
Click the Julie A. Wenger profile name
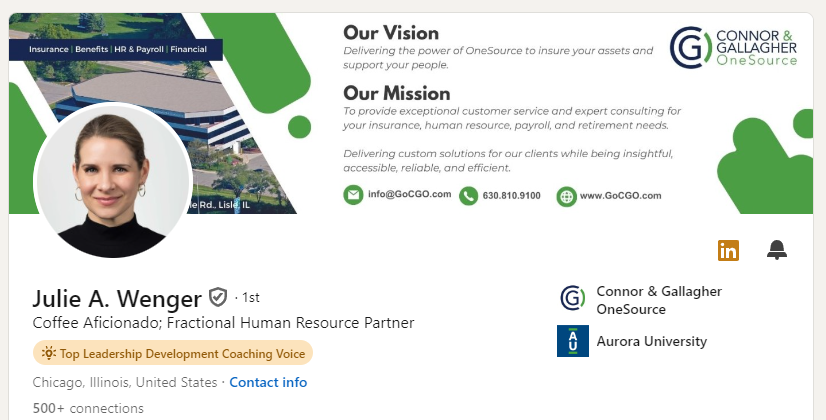117,298
